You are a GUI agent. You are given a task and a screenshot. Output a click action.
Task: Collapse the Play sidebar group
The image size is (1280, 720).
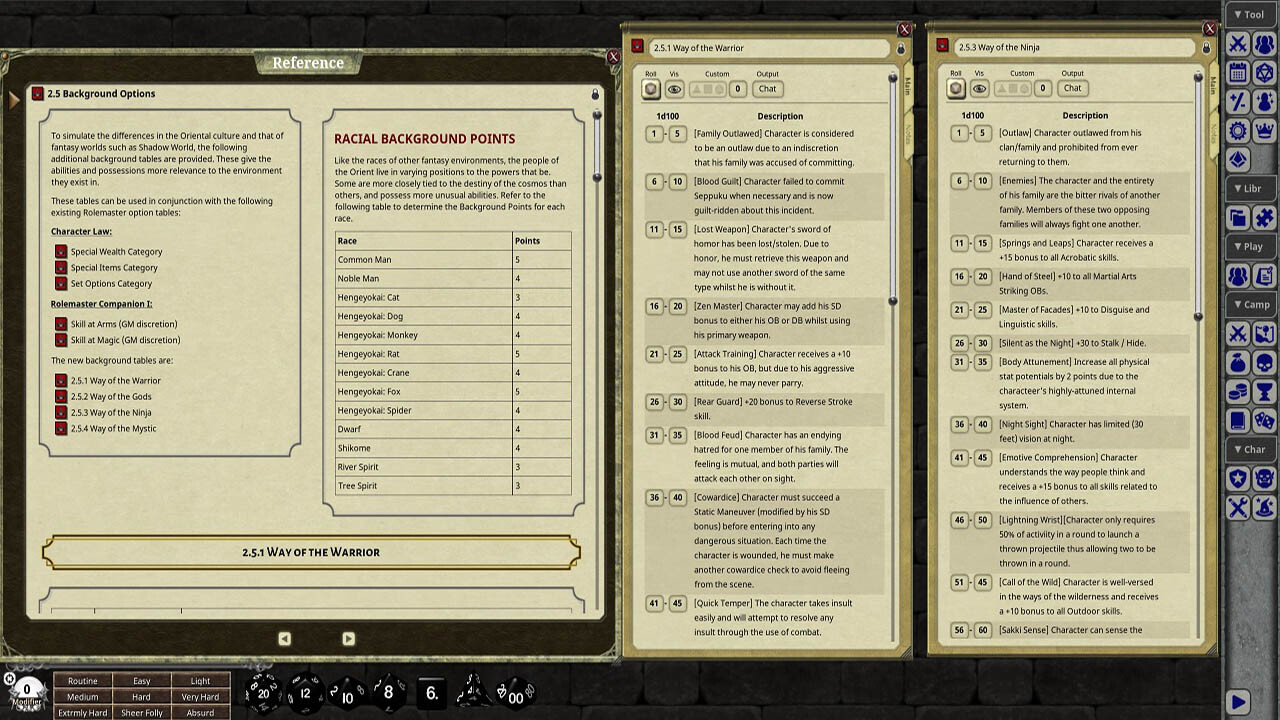(x=1251, y=247)
